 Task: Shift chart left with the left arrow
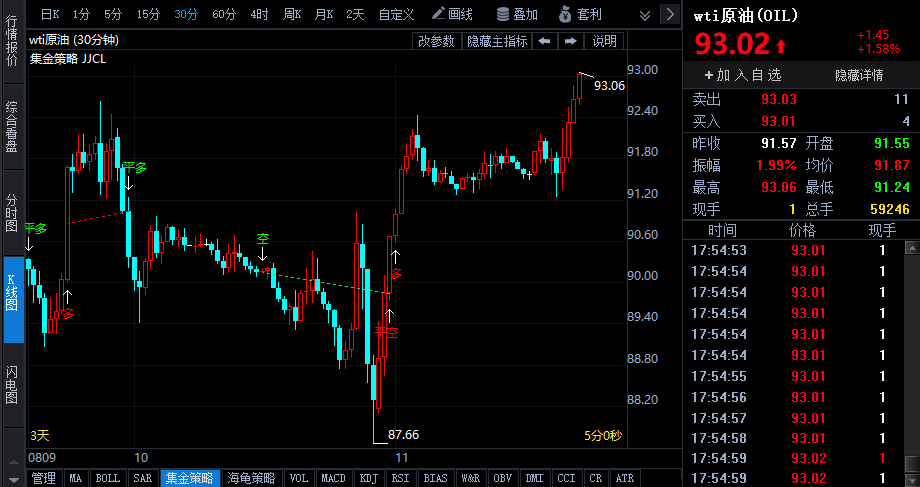pyautogui.click(x=544, y=40)
